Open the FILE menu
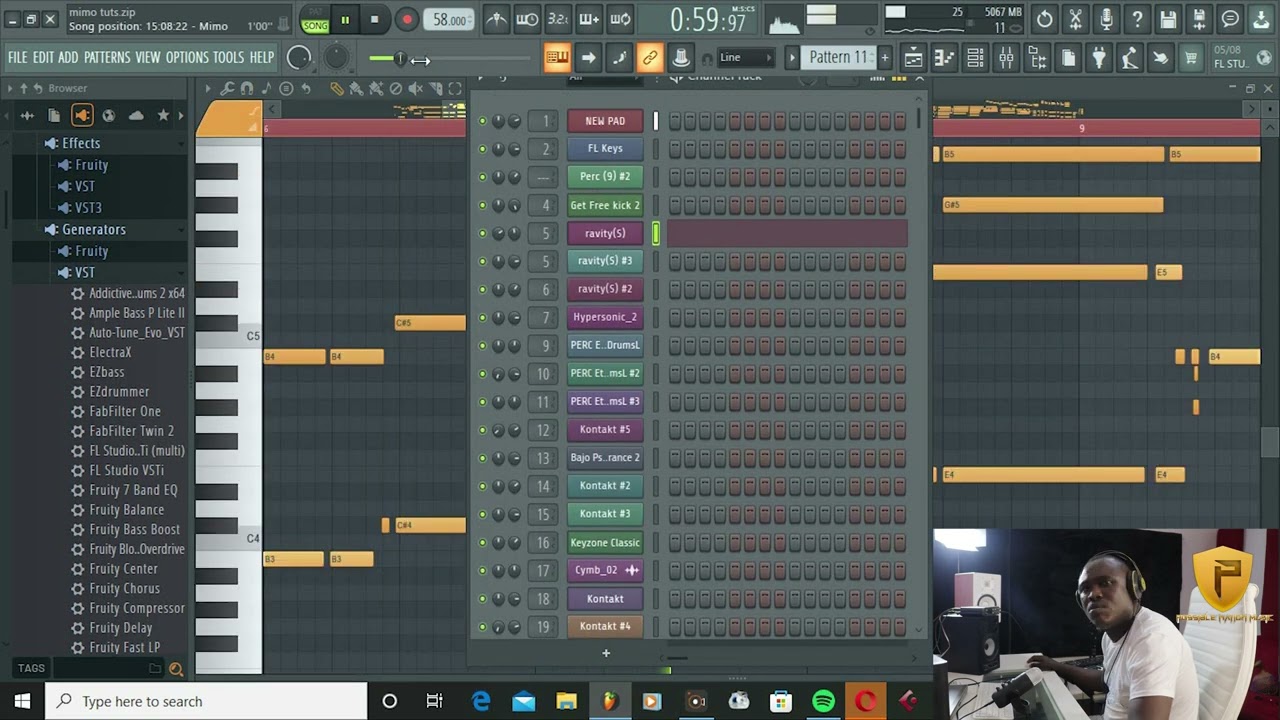Screen dimensions: 1280x720 coord(18,58)
